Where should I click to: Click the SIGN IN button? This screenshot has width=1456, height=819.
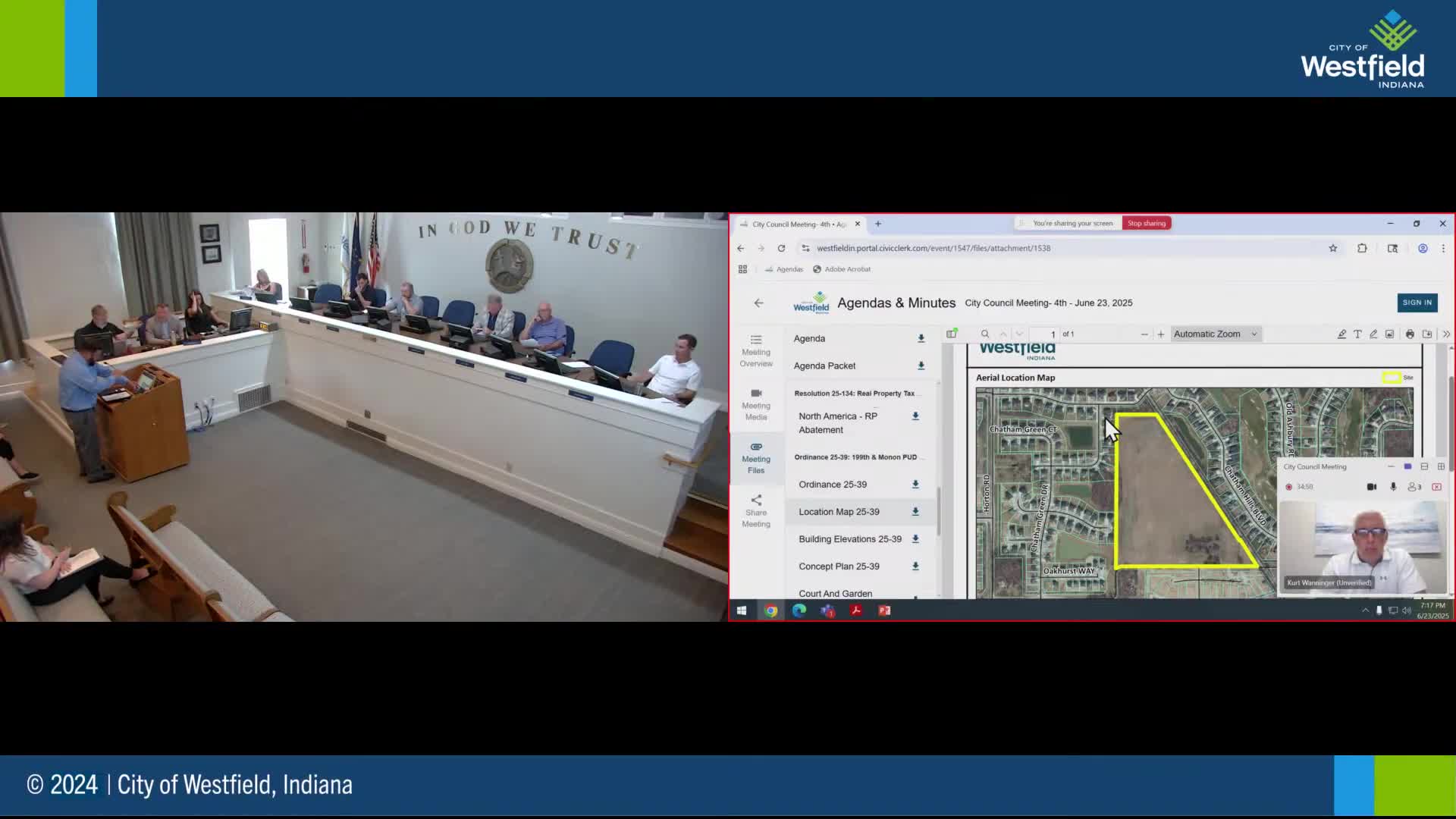[x=1417, y=303]
